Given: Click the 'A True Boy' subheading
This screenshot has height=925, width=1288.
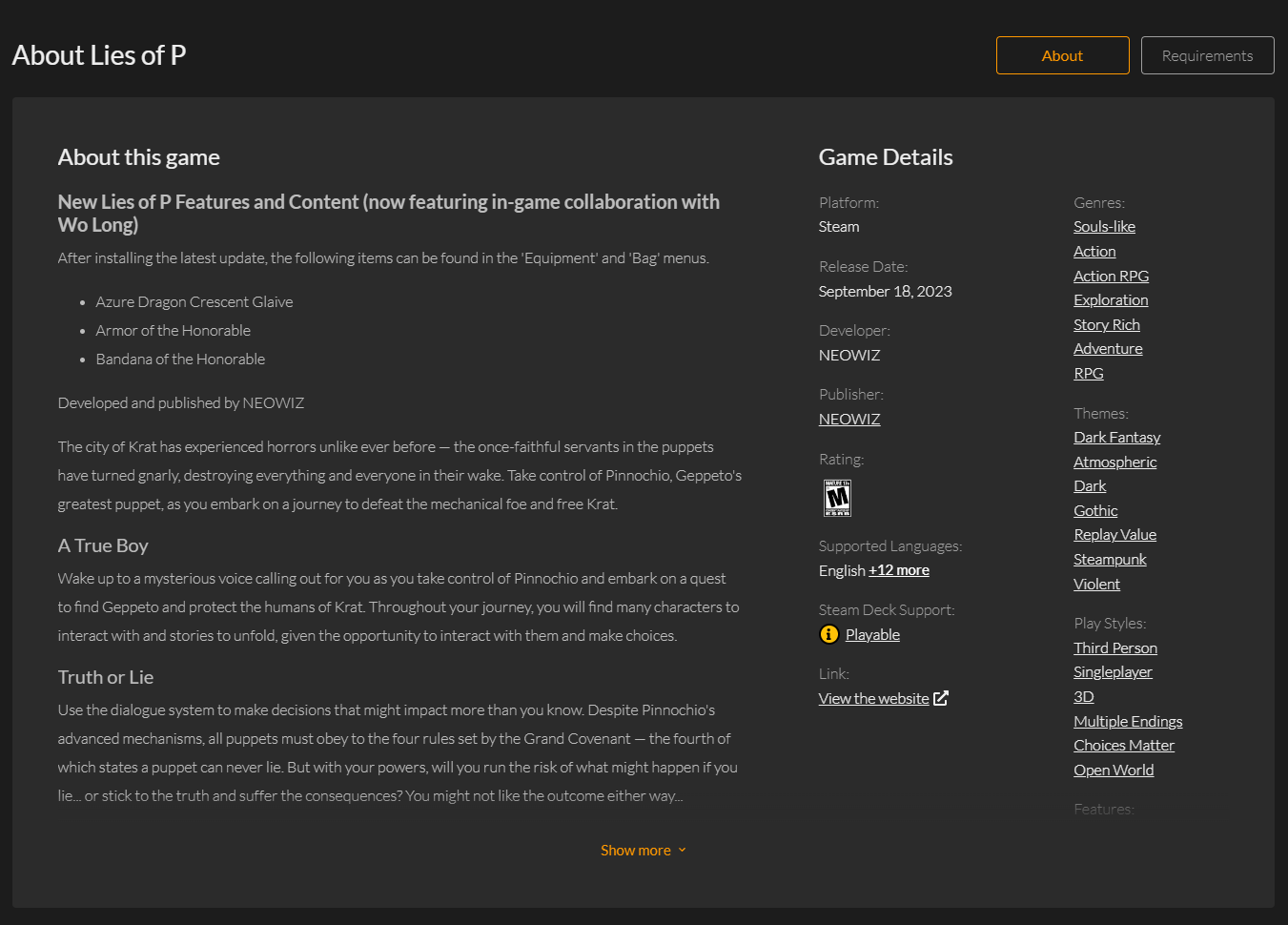Looking at the screenshot, I should point(103,545).
